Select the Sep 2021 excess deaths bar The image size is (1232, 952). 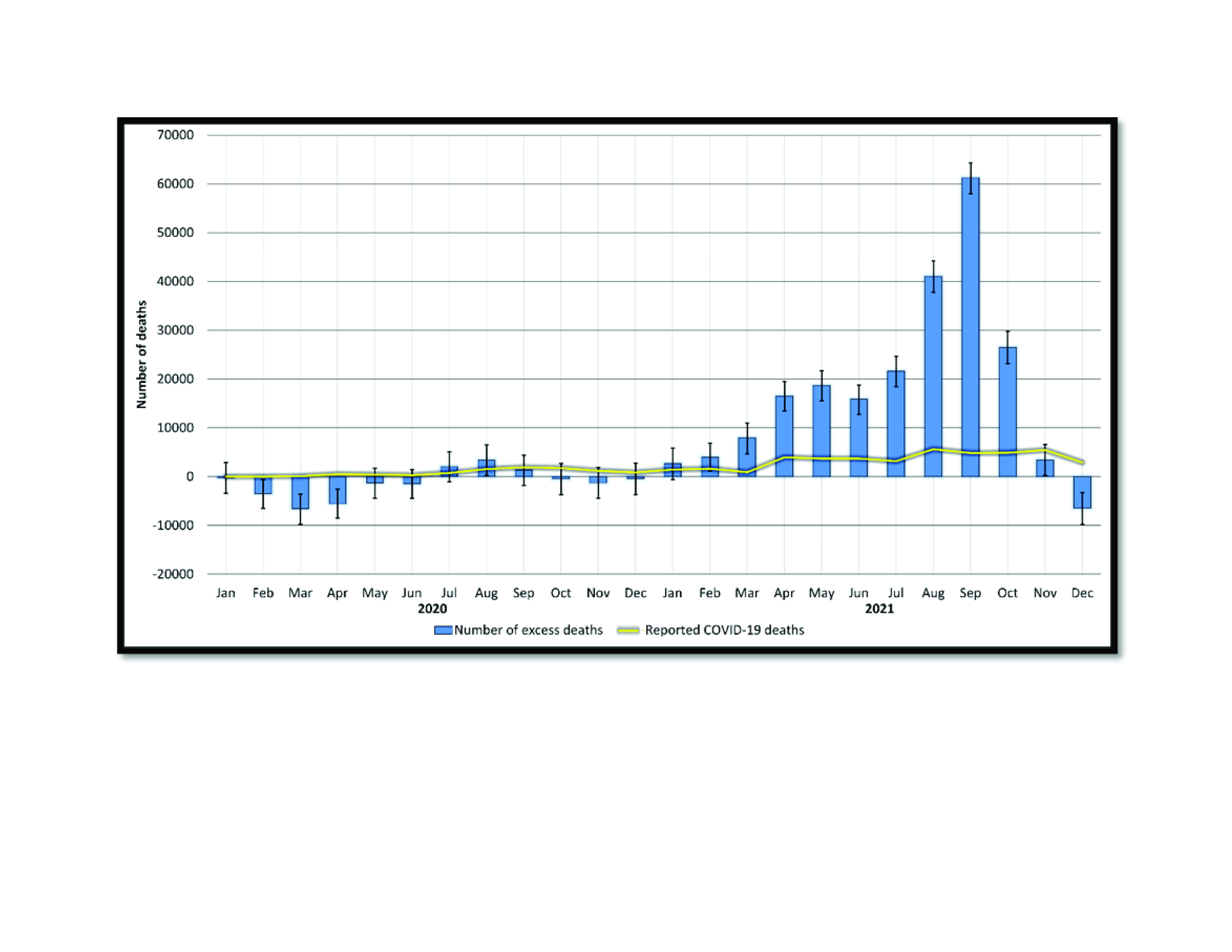[970, 327]
